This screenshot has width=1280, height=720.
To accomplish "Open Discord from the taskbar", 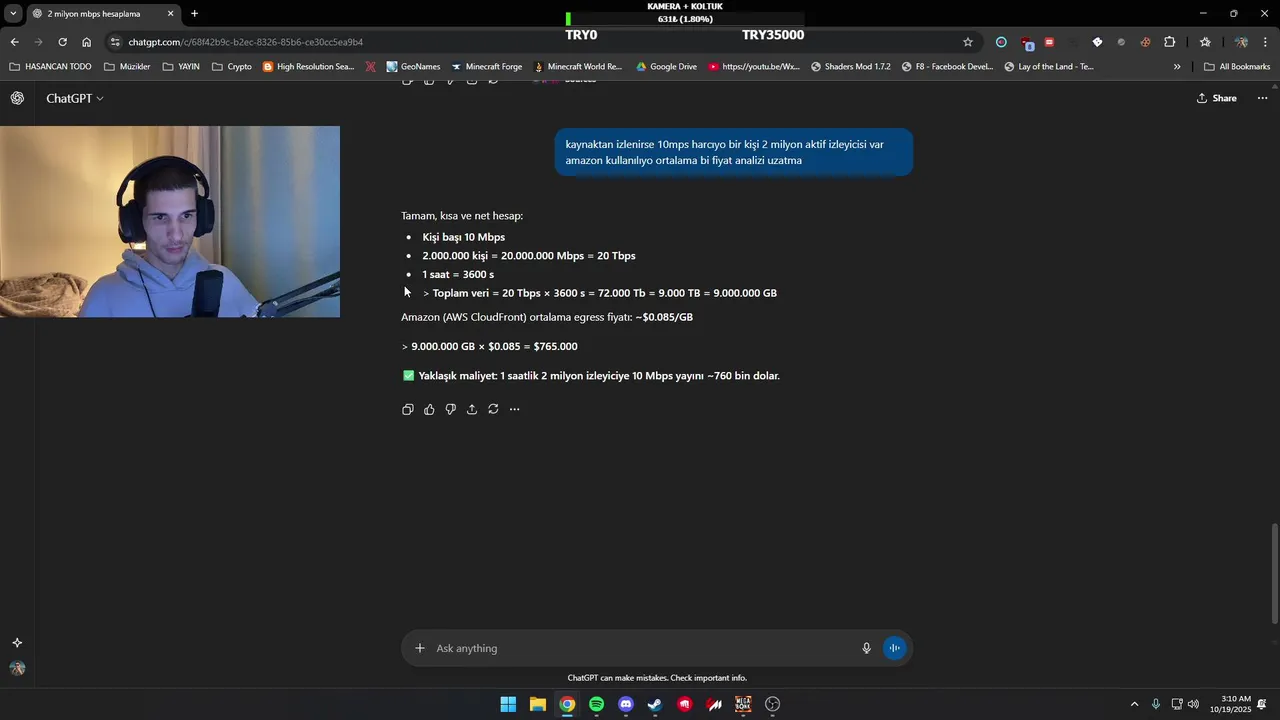I will click(x=626, y=704).
